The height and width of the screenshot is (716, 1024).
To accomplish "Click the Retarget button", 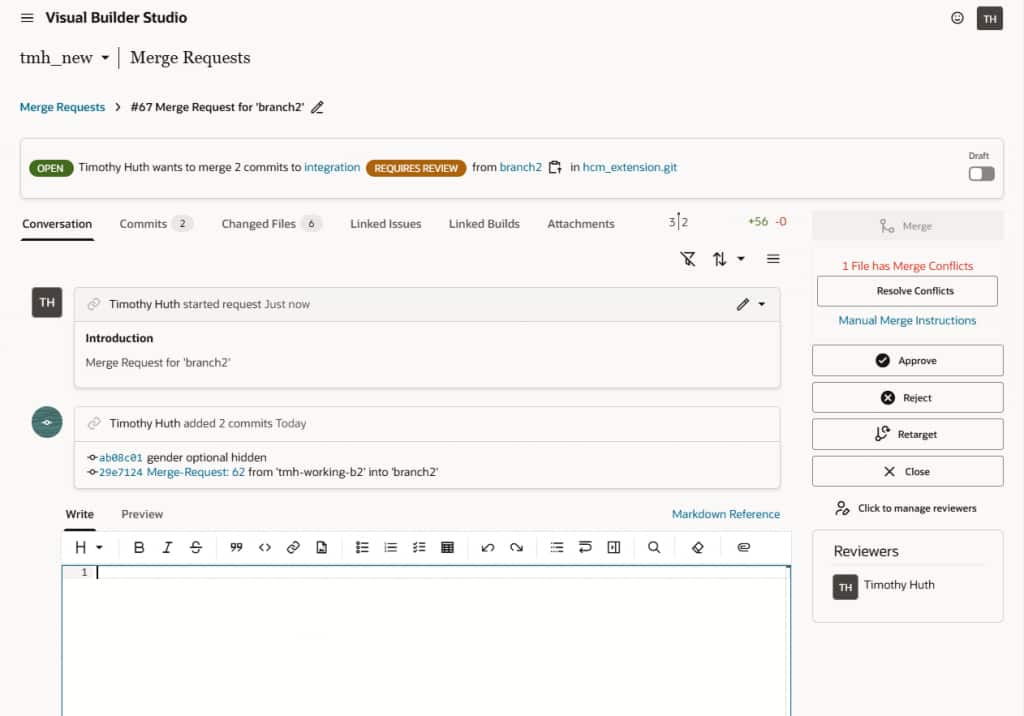I will coord(907,434).
